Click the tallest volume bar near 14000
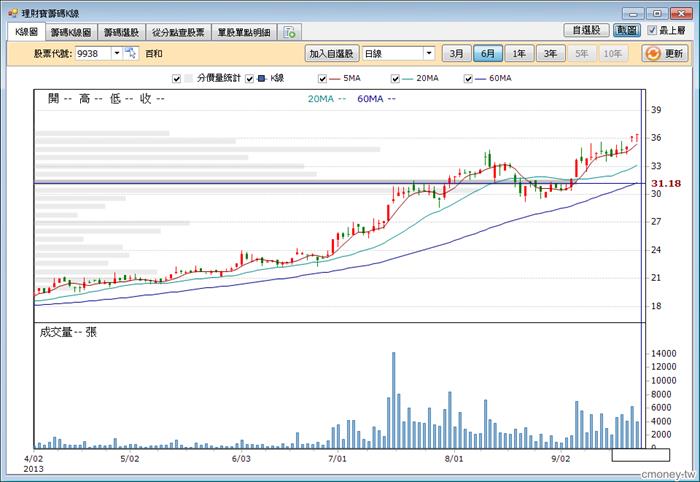700x482 pixels. point(393,400)
